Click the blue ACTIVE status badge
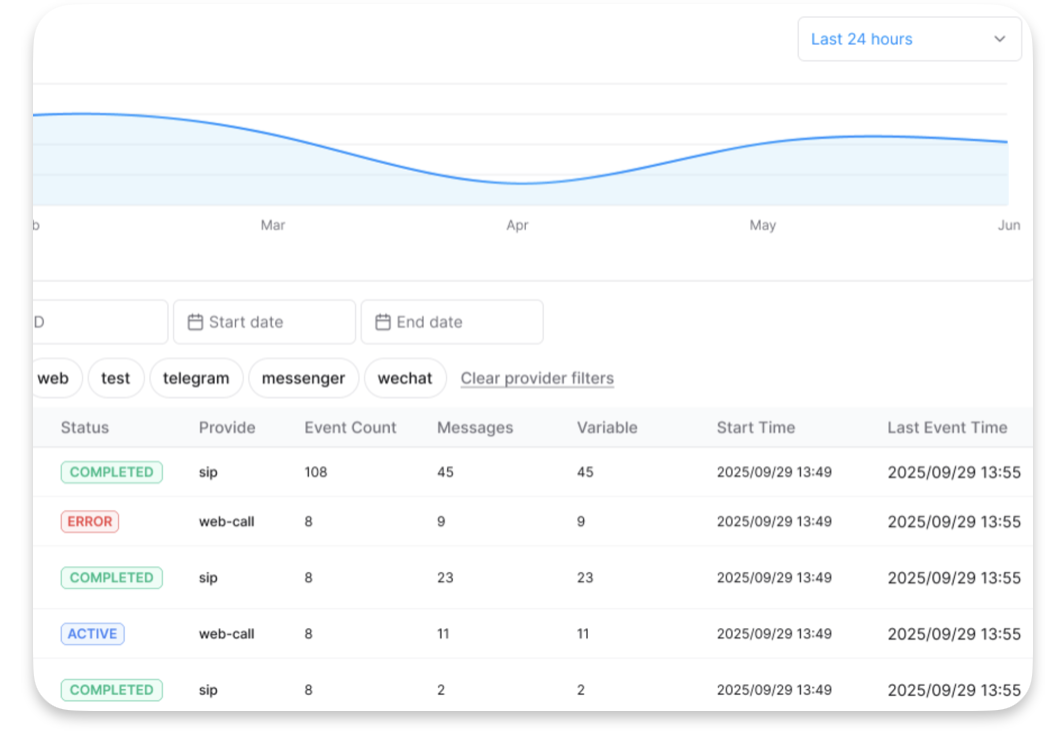 point(92,633)
